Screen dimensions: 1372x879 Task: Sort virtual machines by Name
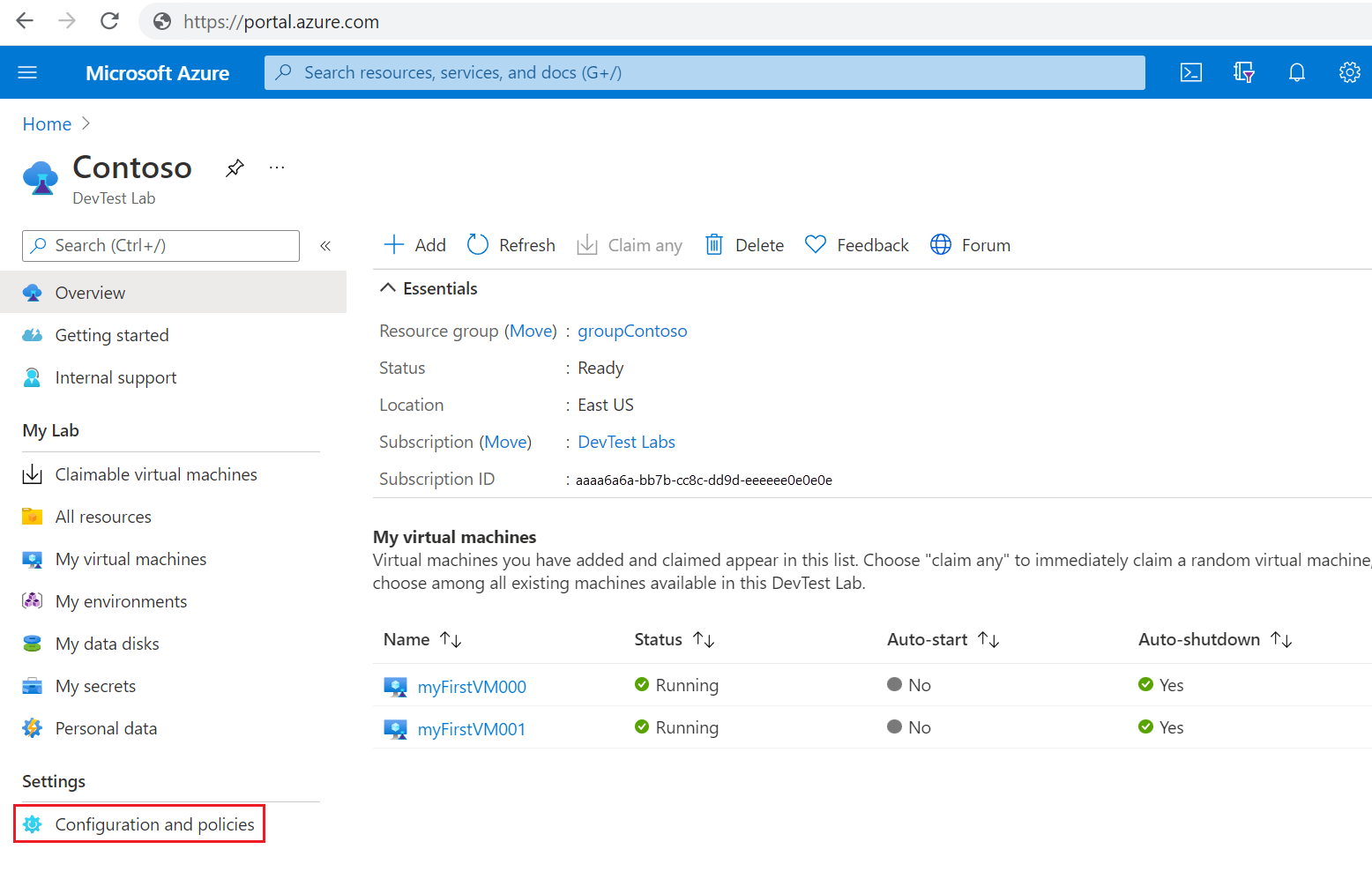(422, 639)
